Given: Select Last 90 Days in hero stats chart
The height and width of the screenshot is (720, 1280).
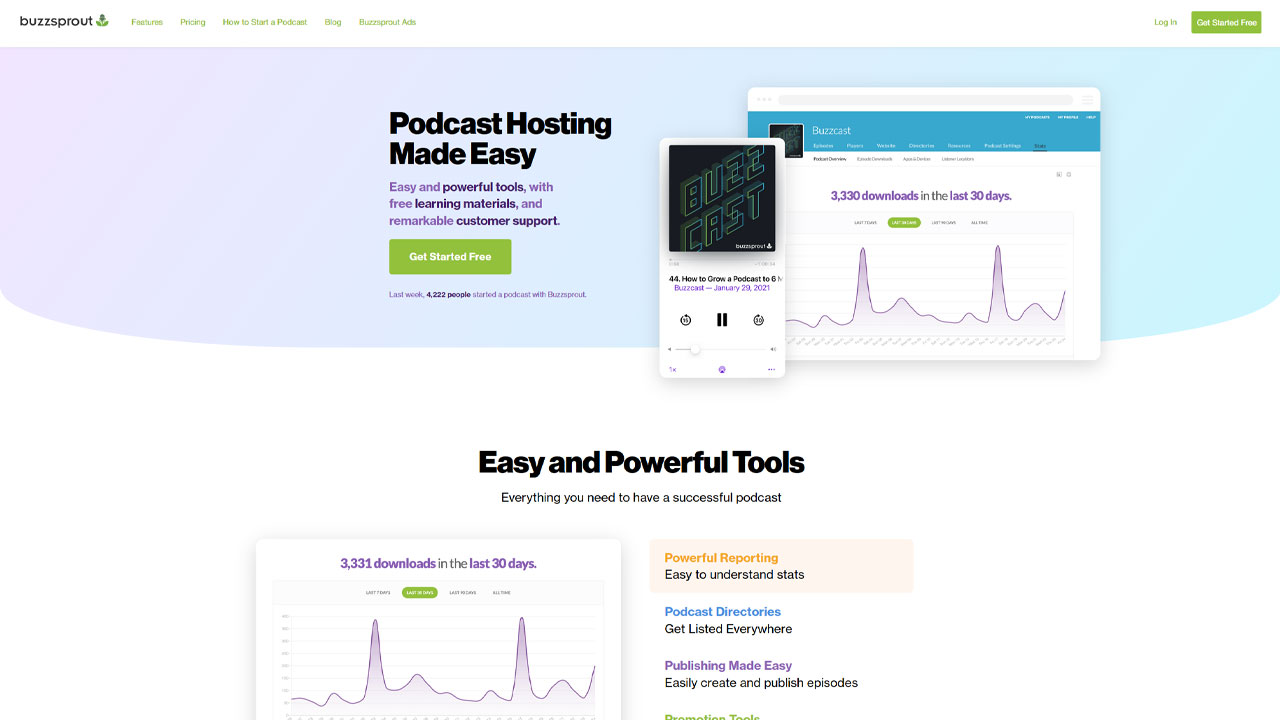Looking at the screenshot, I should 944,223.
